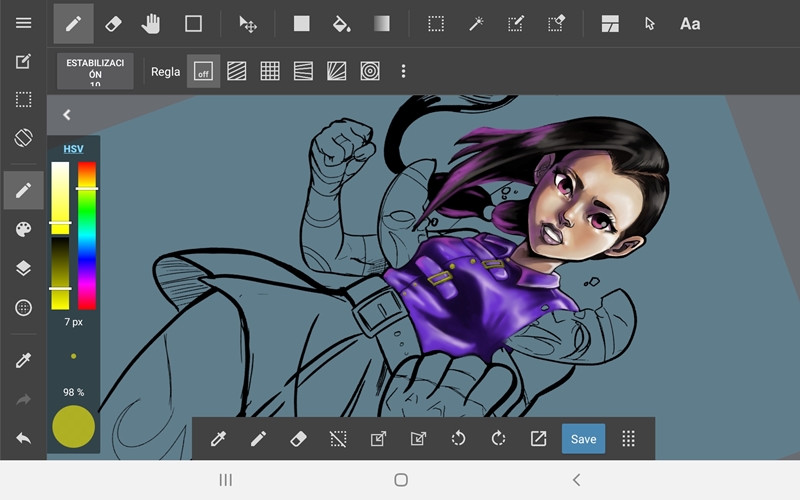Enable the grid crosshatch ruler
Image resolution: width=800 pixels, height=500 pixels.
270,71
